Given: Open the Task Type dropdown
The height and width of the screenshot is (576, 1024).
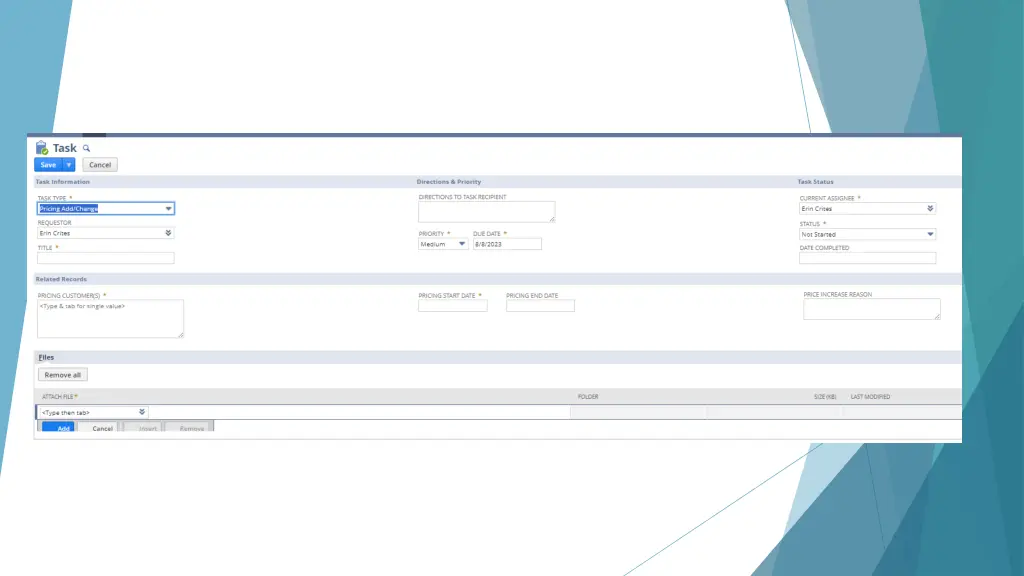Looking at the screenshot, I should click(168, 209).
